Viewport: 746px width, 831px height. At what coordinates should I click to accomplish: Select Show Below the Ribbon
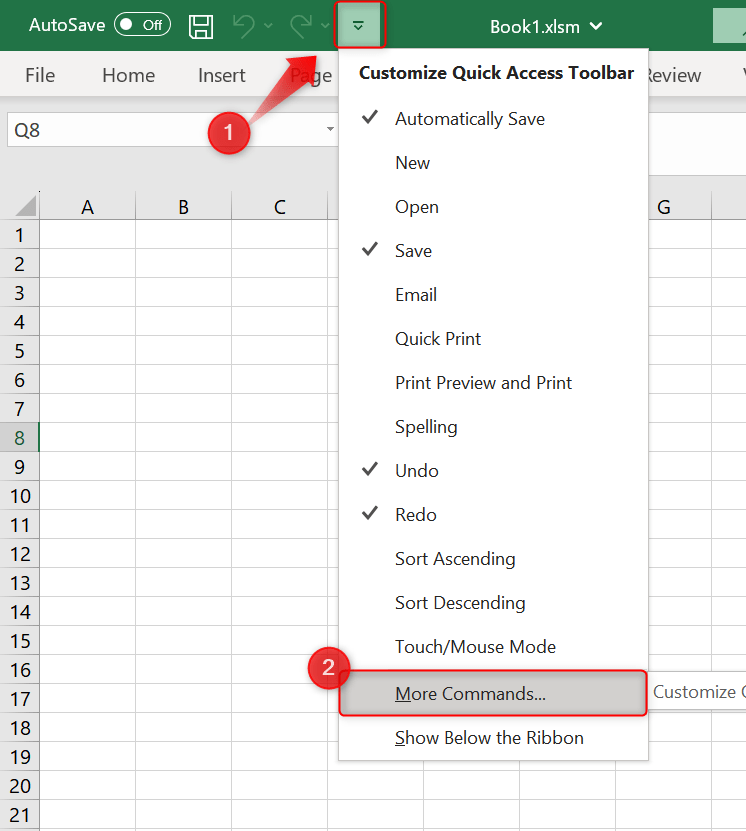489,737
